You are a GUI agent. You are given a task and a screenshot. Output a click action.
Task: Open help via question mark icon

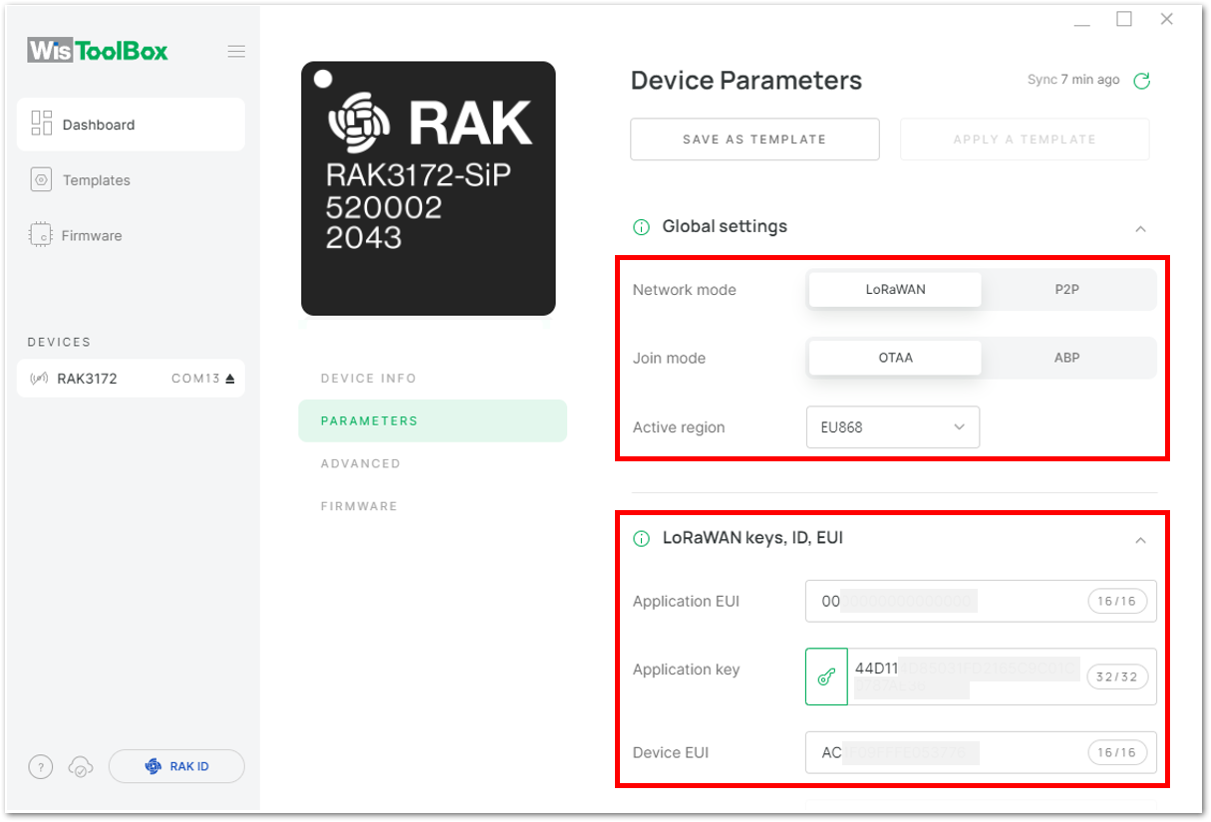tap(40, 767)
